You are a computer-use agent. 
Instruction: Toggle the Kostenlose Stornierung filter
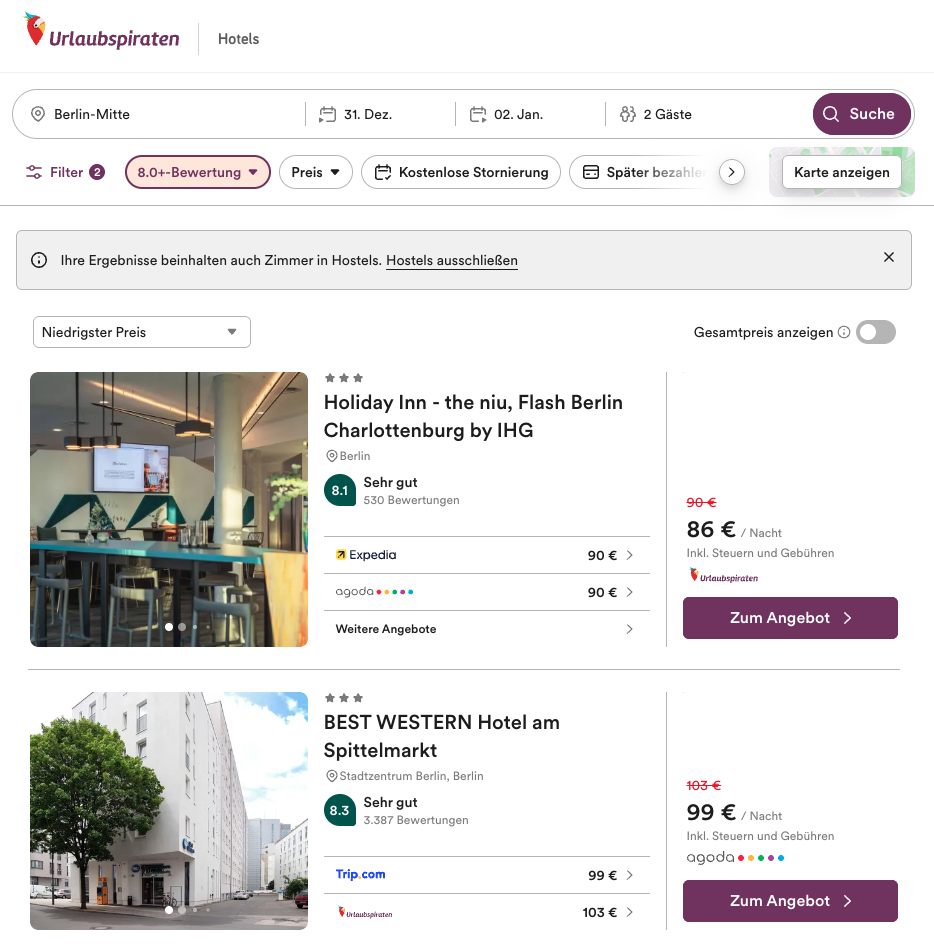(462, 172)
